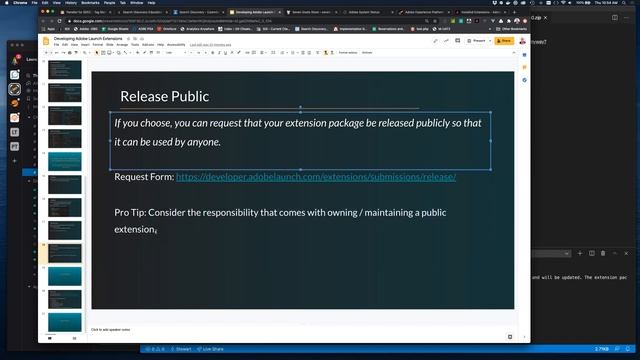The image size is (640, 360).
Task: Click the Present button
Action: click(x=476, y=41)
